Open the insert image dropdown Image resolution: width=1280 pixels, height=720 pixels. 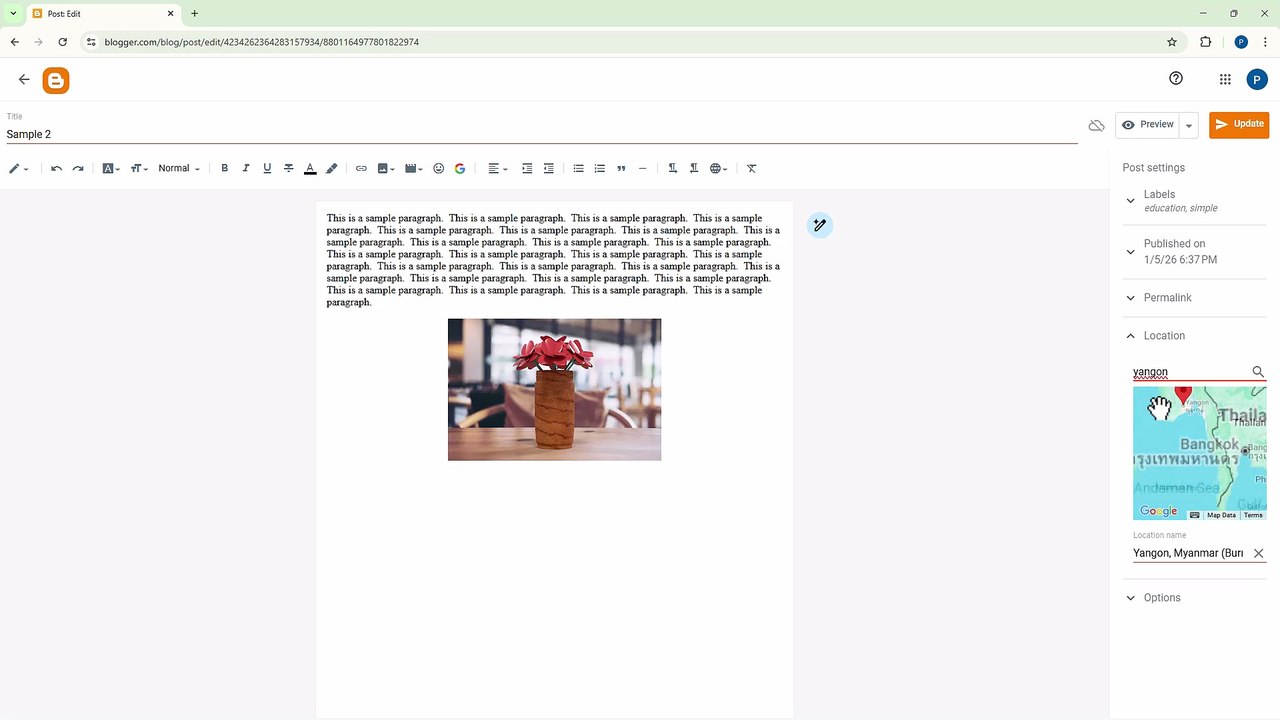coord(386,169)
